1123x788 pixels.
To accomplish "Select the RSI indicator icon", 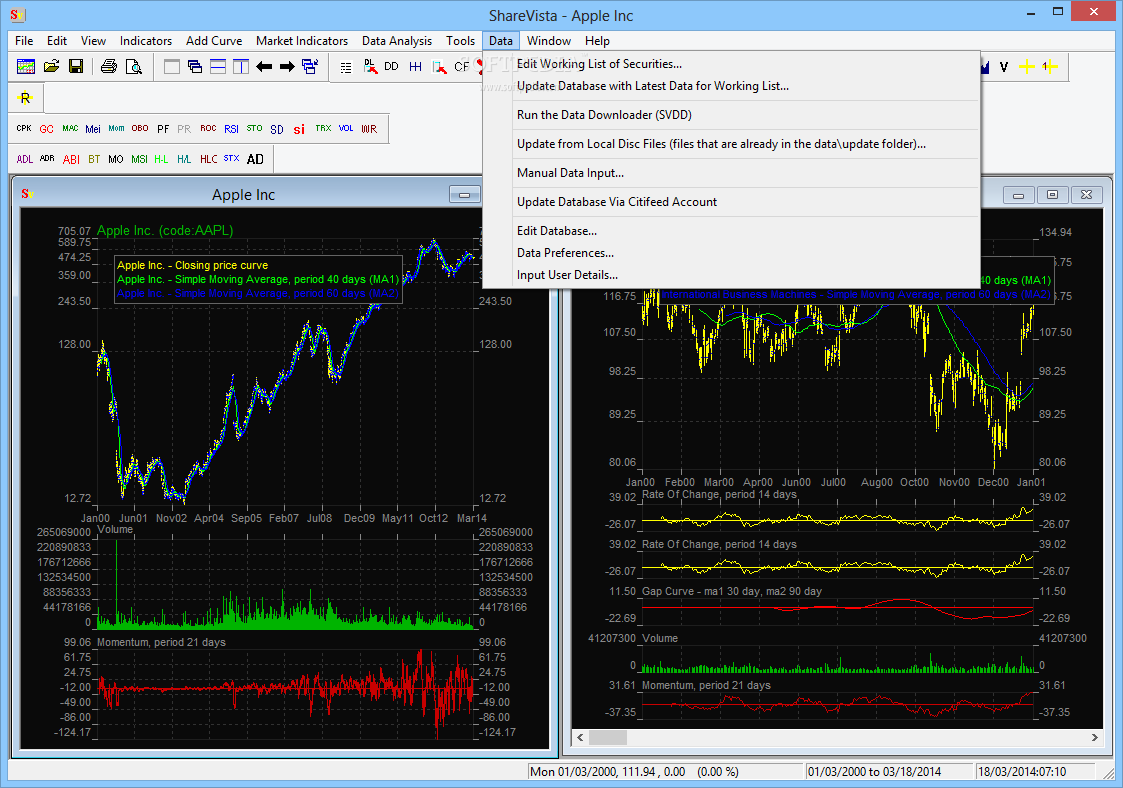I will [231, 129].
